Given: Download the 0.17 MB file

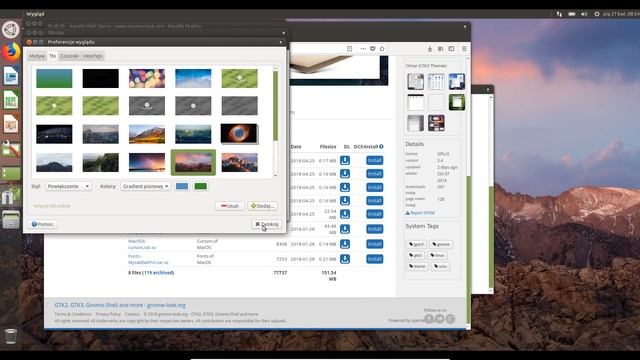Looking at the screenshot, I should pyautogui.click(x=345, y=160).
